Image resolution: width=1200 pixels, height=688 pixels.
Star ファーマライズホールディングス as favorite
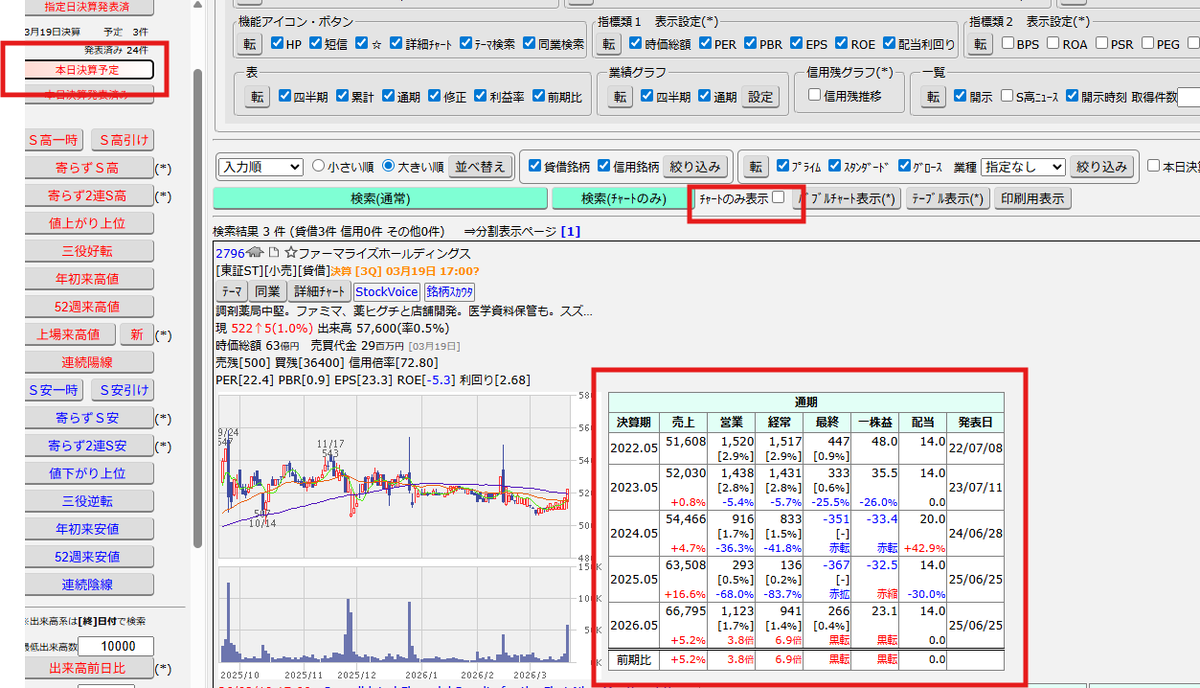tap(291, 252)
